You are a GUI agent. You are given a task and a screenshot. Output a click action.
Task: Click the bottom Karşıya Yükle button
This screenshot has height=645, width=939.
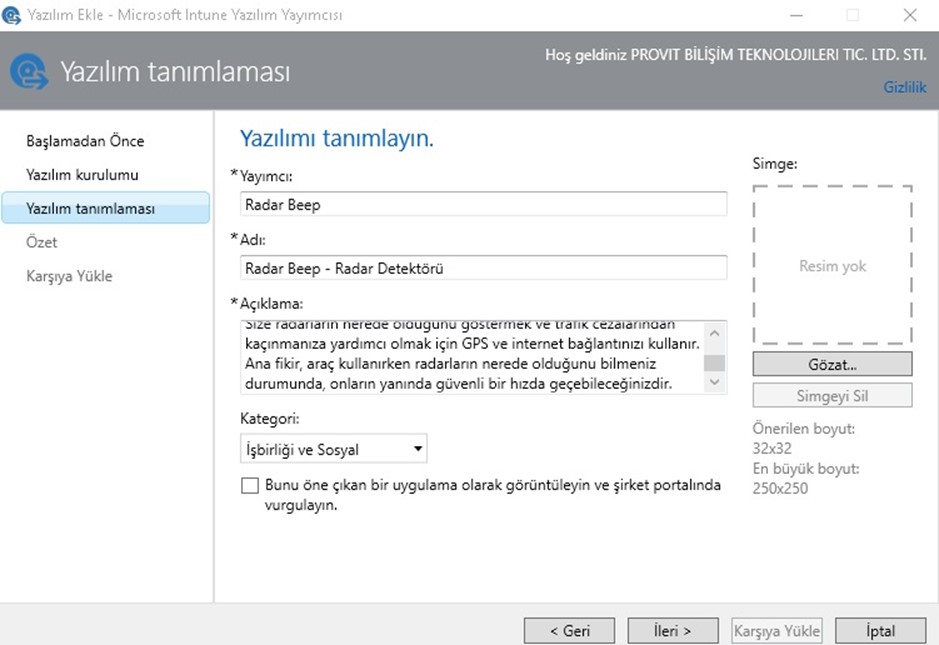pos(777,631)
